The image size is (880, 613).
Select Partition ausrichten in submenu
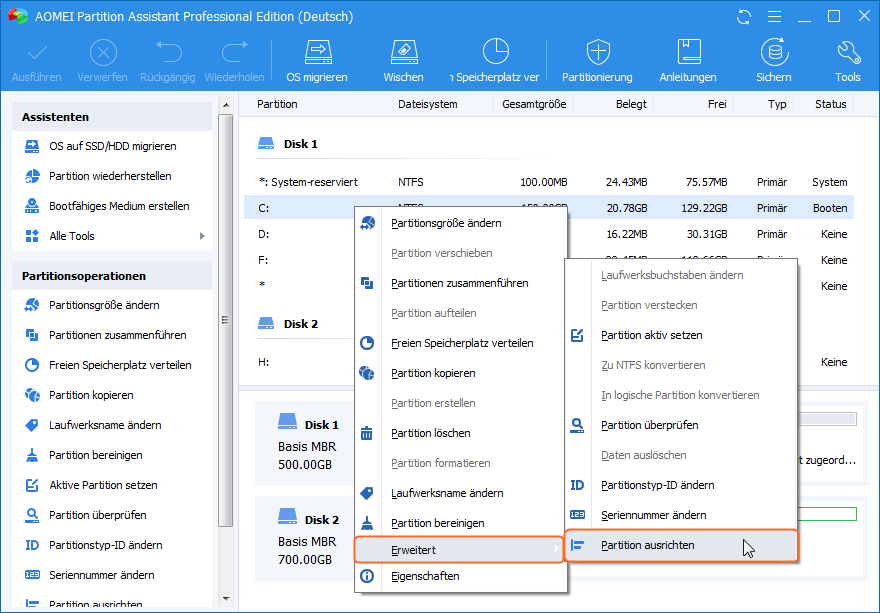(681, 545)
